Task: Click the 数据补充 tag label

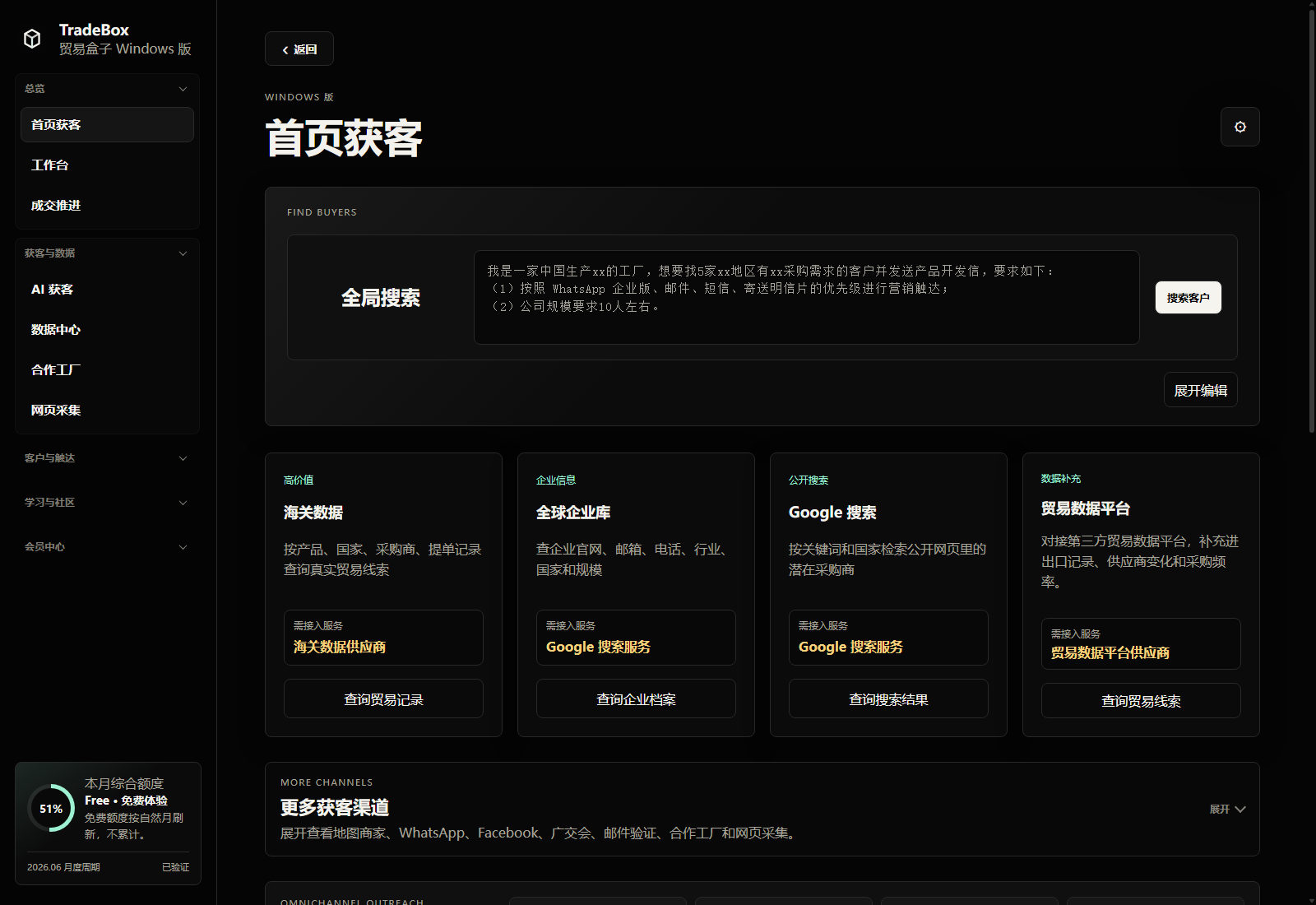Action: (1061, 478)
